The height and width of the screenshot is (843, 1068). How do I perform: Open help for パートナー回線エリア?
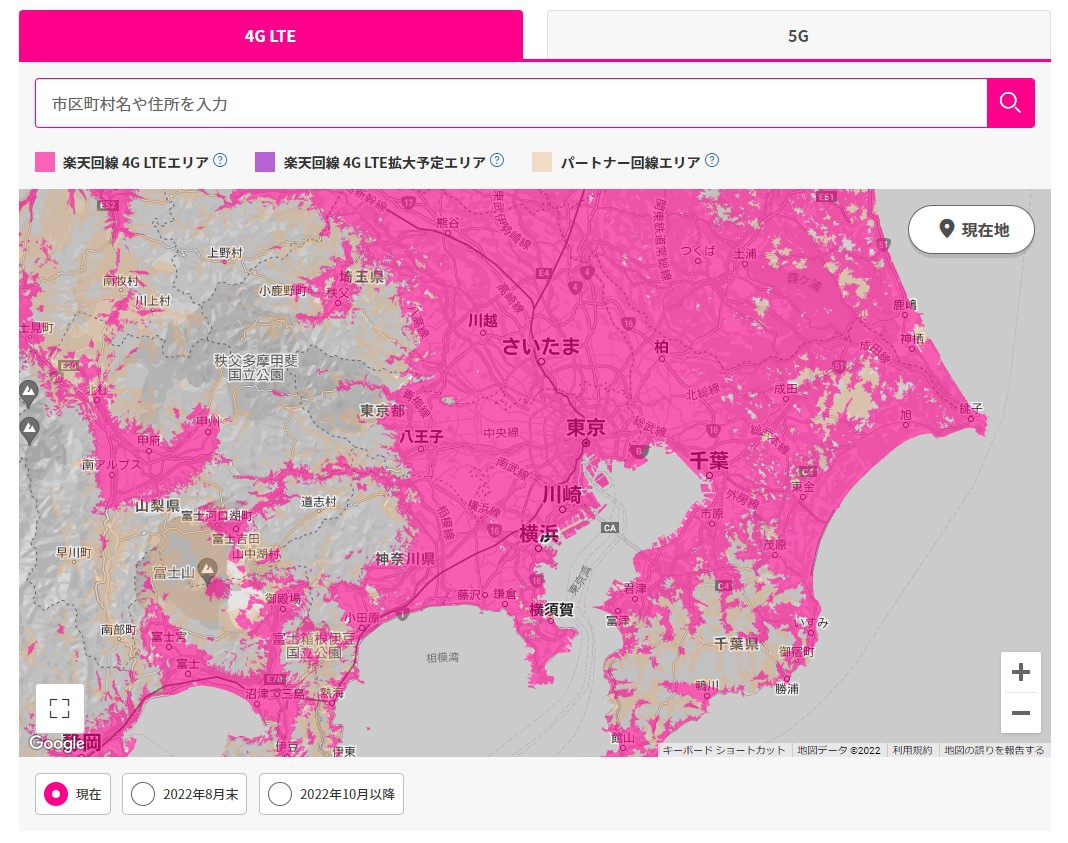pos(712,161)
